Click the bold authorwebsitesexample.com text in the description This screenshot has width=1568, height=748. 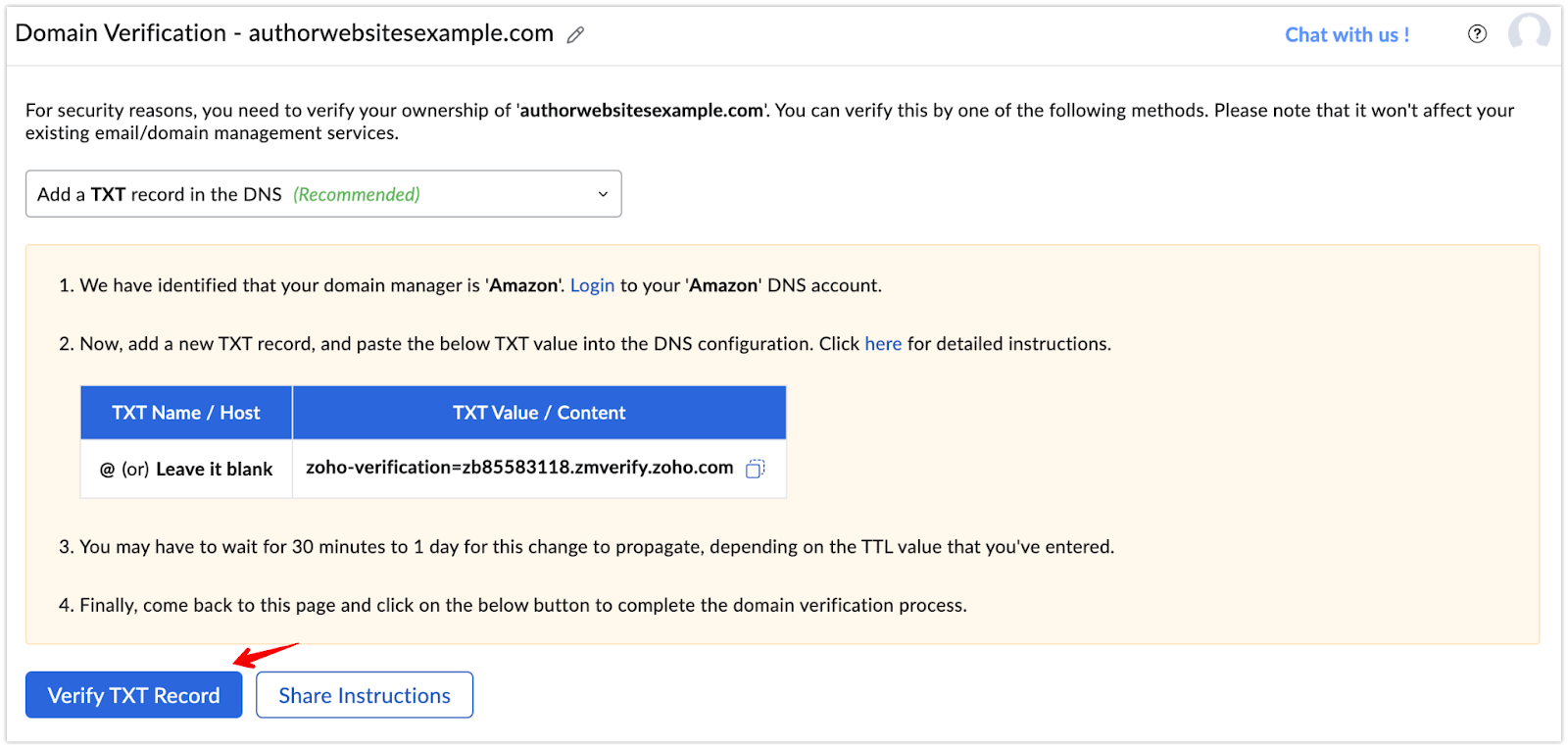coord(642,110)
